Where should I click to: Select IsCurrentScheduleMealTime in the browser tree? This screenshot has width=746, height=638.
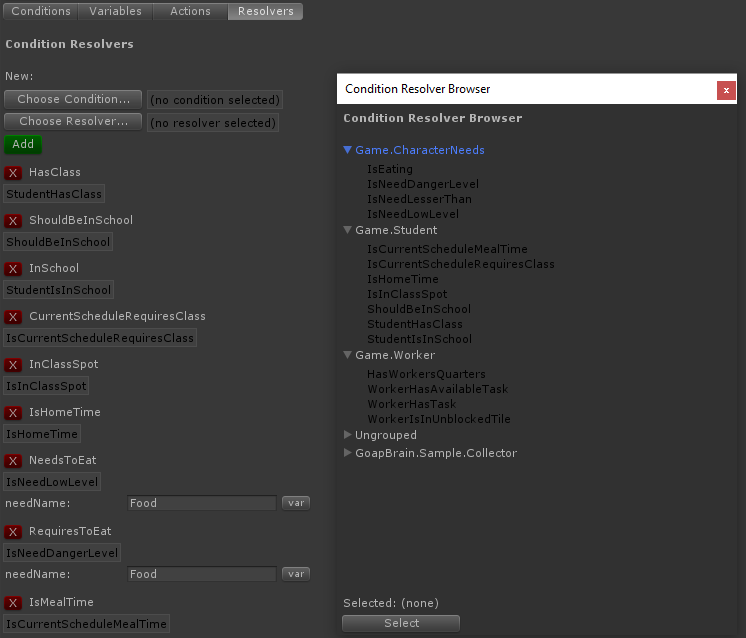pos(447,249)
